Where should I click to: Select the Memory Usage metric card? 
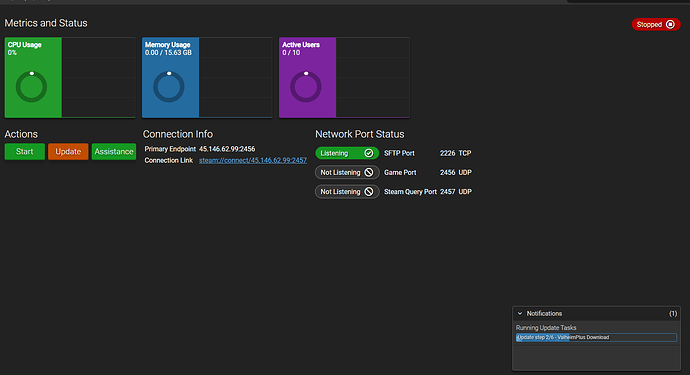click(207, 77)
